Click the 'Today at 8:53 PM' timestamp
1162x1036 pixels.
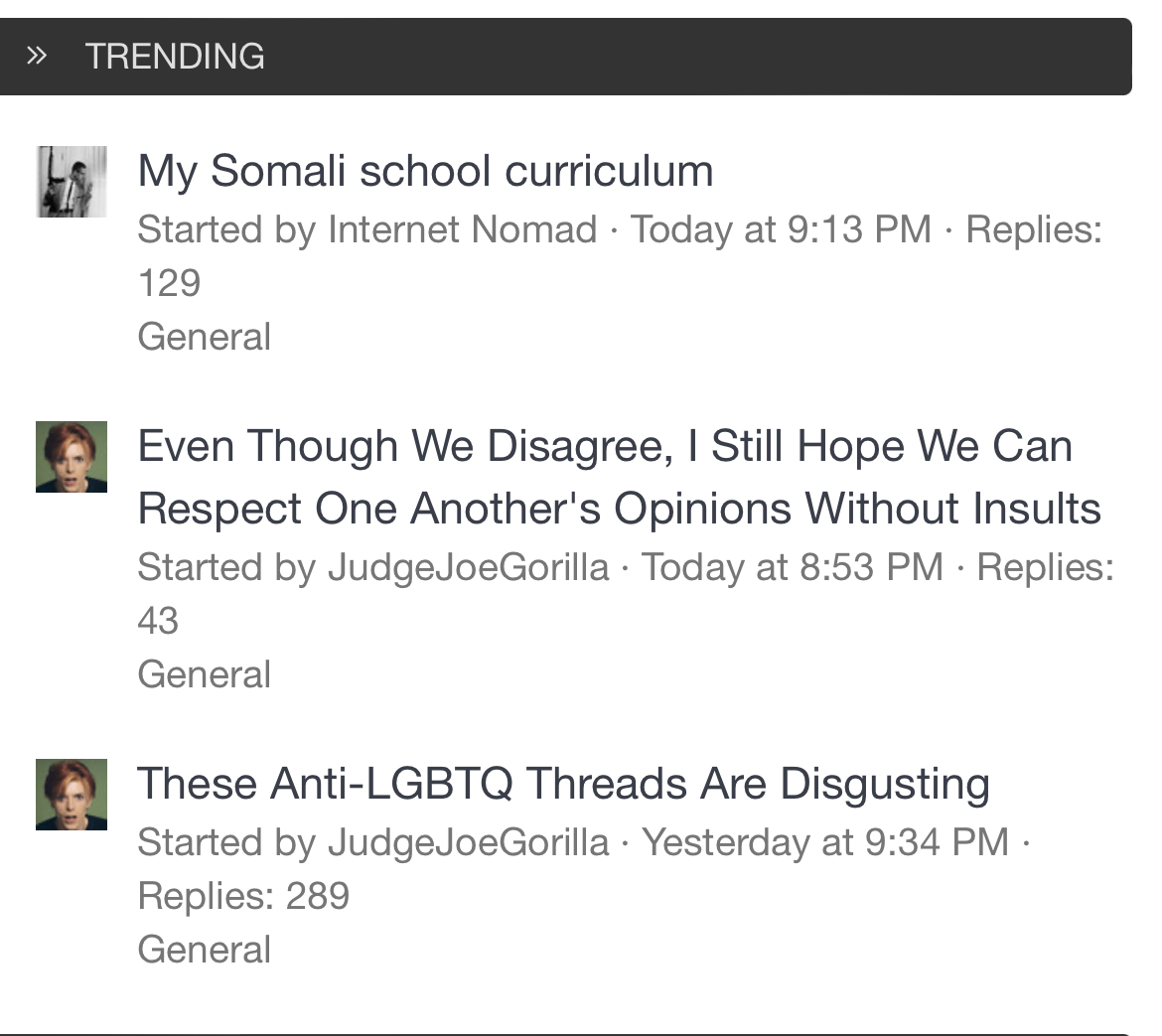coord(793,567)
